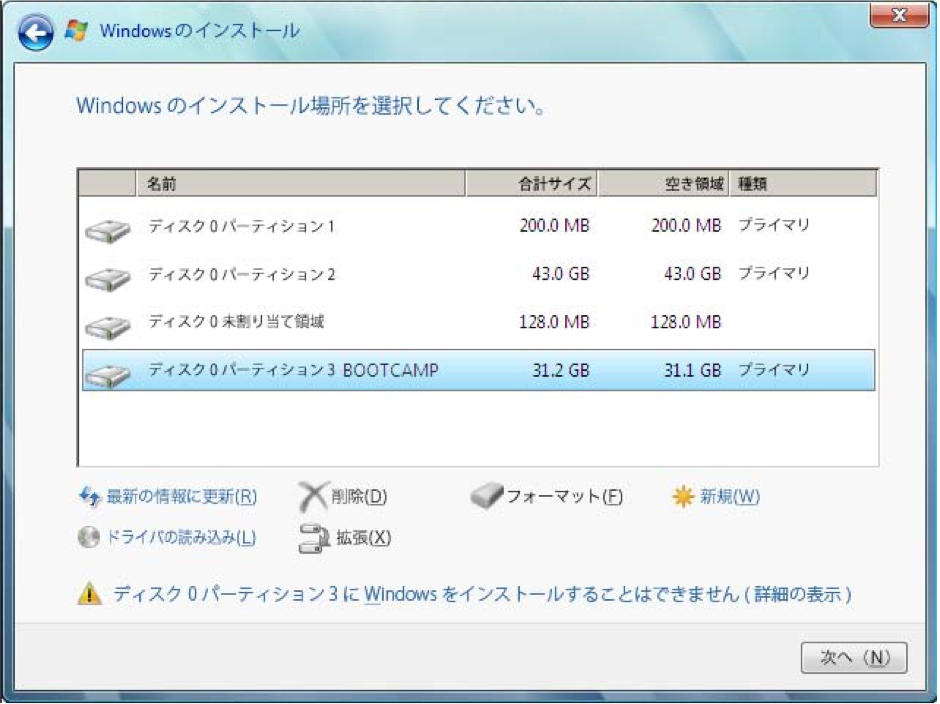Click the drive icon for 未割り当て領域 row
Viewport: 940px width, 704px height.
pyautogui.click(x=108, y=327)
